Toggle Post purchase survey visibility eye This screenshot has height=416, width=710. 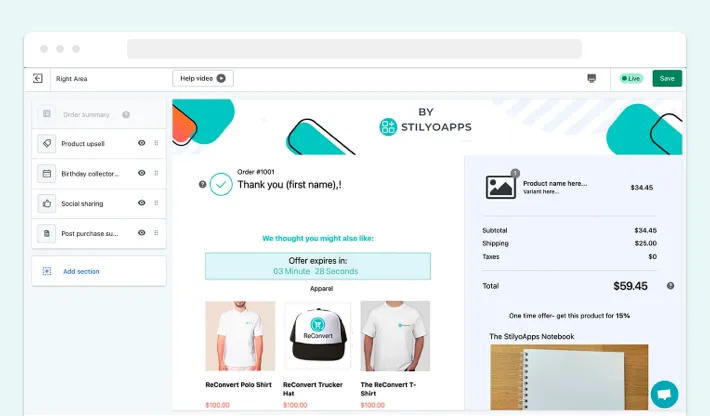pyautogui.click(x=142, y=233)
